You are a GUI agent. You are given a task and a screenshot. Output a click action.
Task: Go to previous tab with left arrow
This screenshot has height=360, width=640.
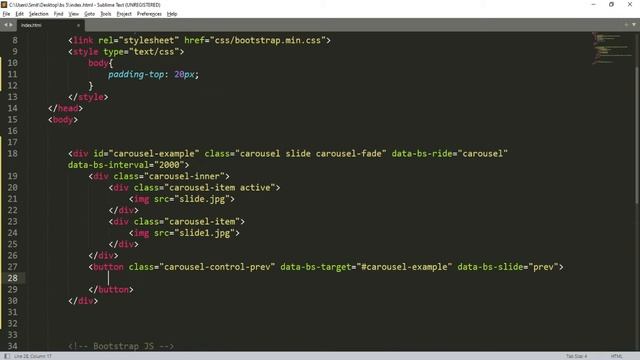tap(6, 25)
